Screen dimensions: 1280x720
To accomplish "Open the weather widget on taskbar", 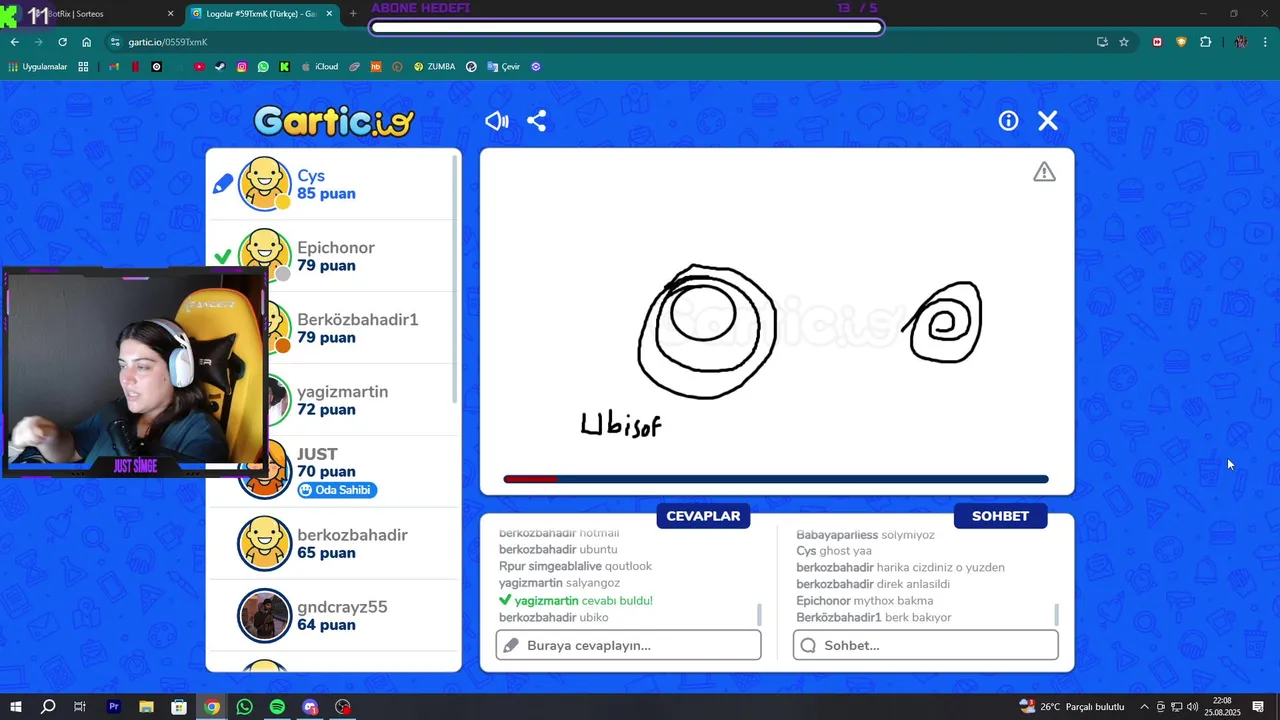I will click(1072, 707).
